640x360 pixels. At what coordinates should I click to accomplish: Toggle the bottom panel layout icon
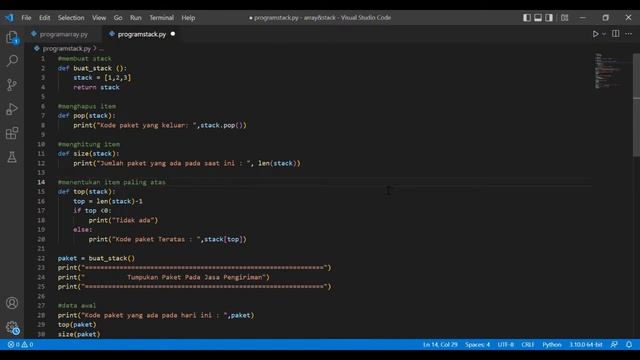[x=538, y=18]
